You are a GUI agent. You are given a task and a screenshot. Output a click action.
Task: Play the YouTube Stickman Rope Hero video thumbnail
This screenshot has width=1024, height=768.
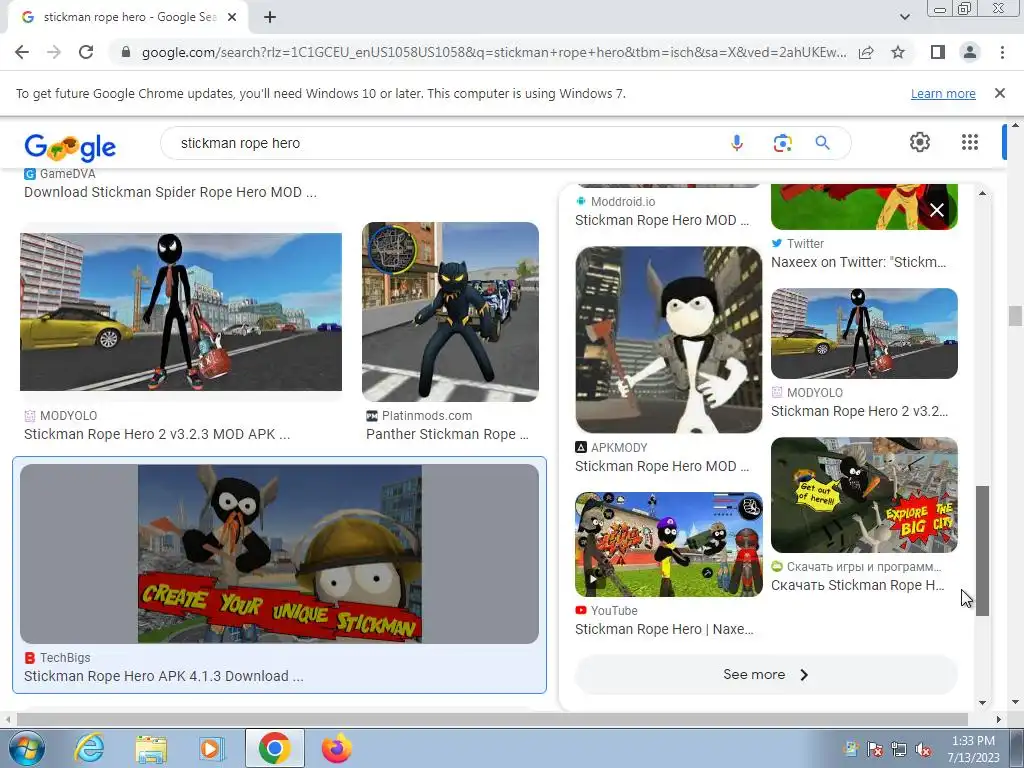(x=669, y=544)
